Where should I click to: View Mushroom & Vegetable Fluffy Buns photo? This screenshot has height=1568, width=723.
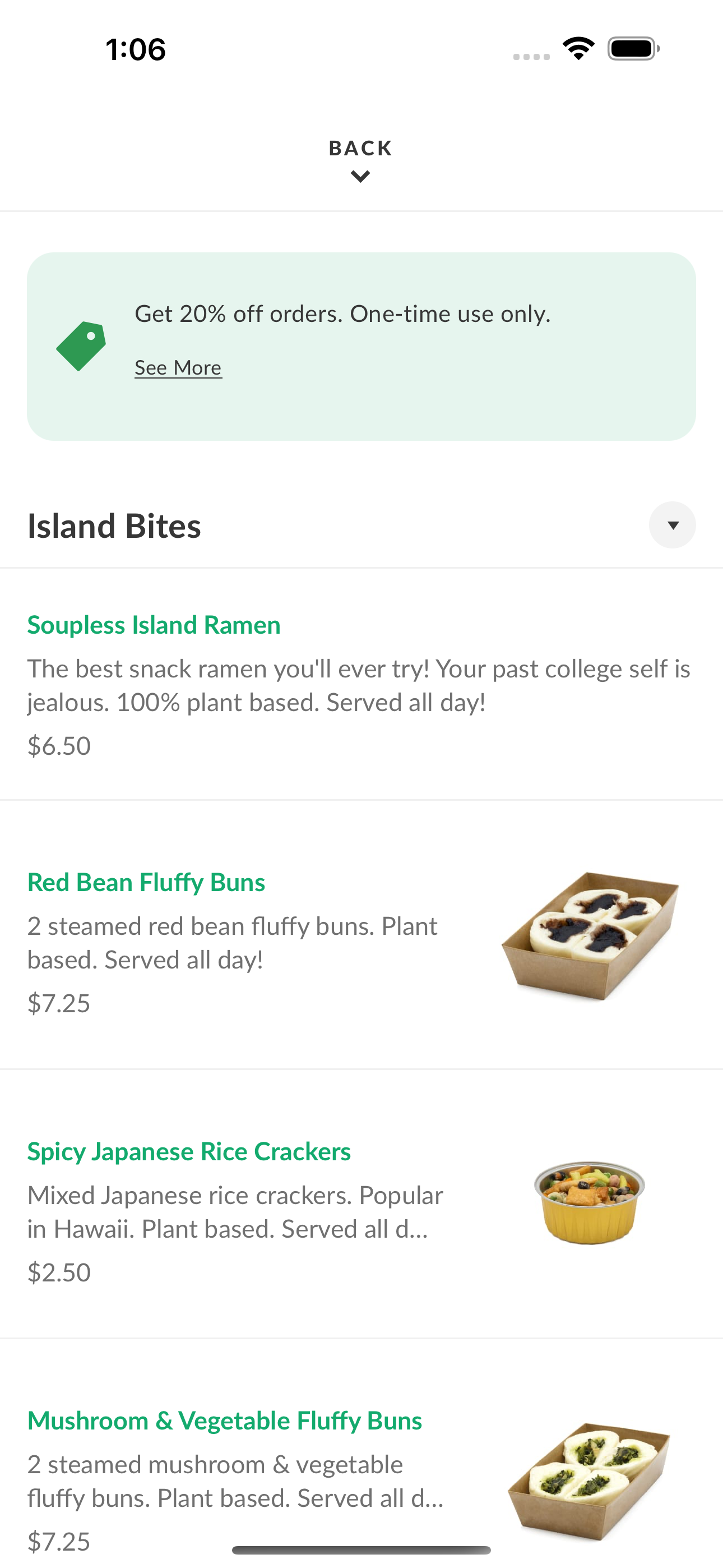589,1481
